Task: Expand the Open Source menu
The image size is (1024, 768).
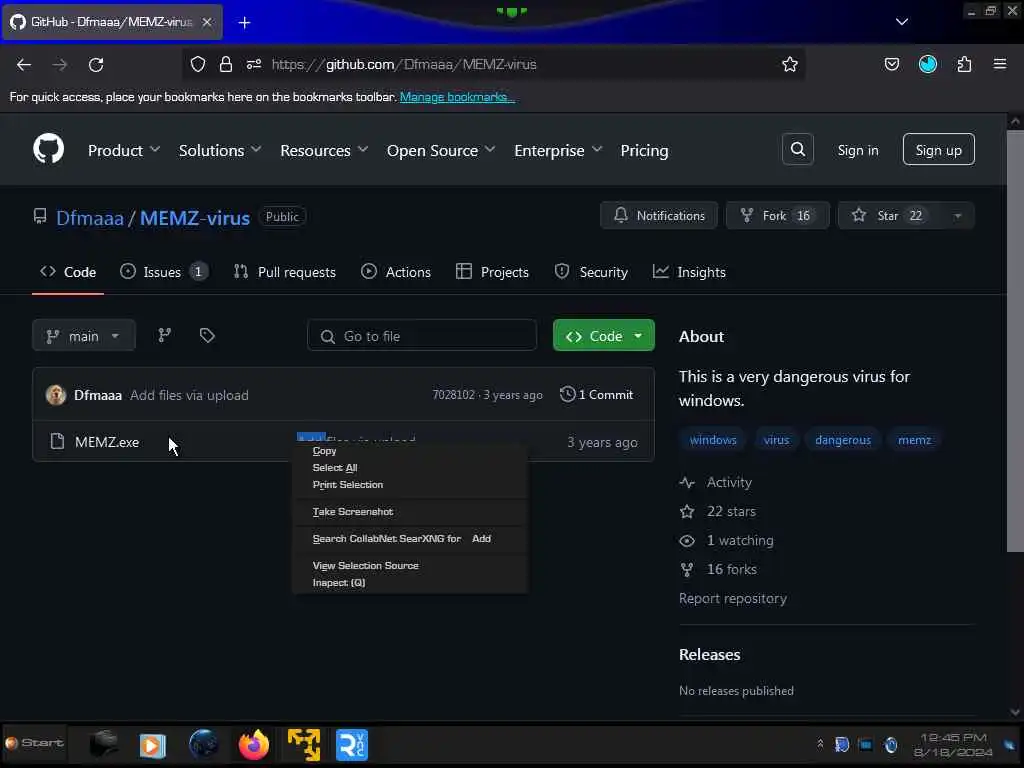Action: tap(441, 150)
